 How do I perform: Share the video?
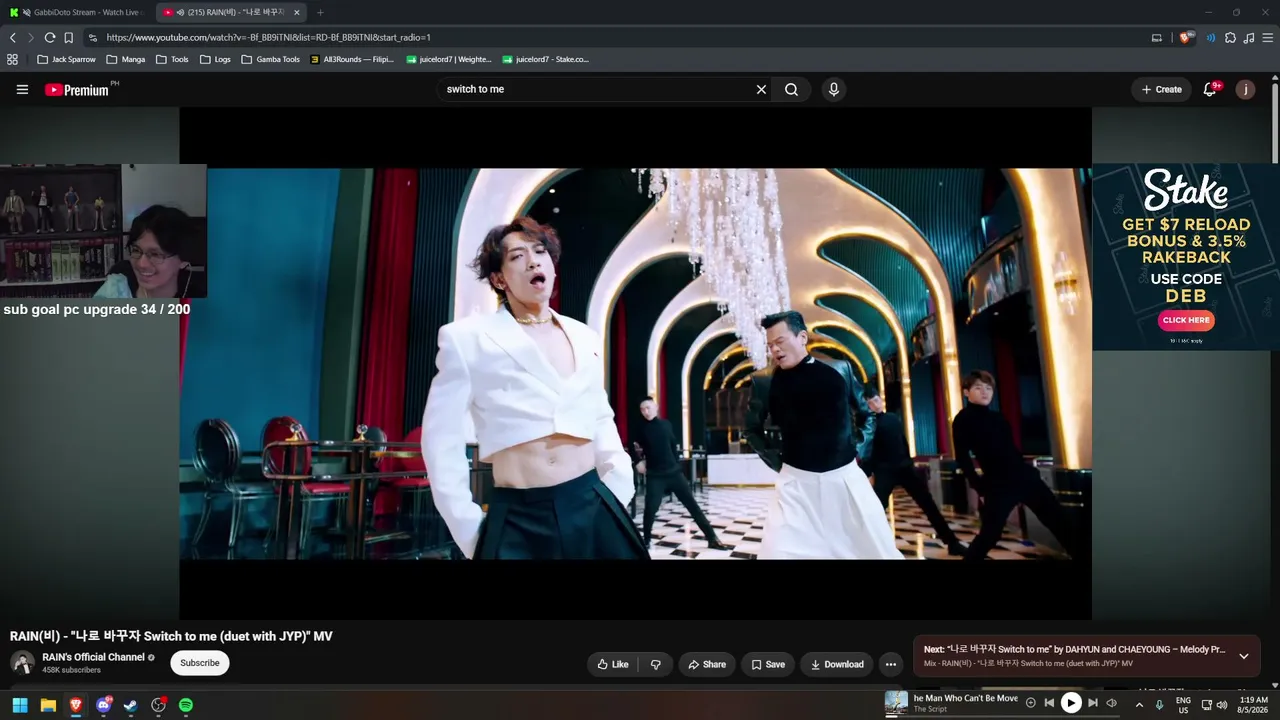coord(707,664)
